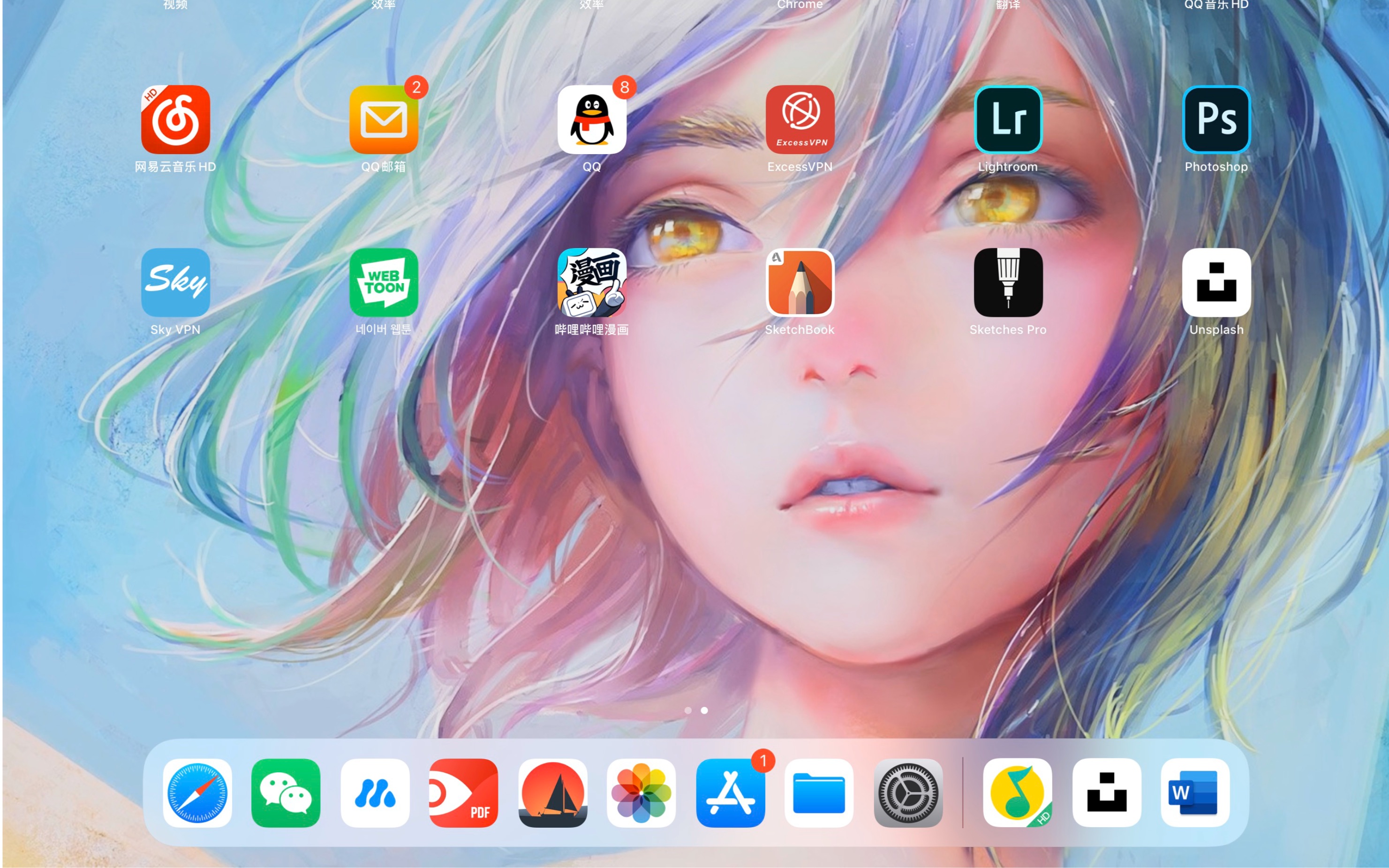This screenshot has height=868, width=1389.
Task: Open Sketches Pro drawing app
Action: point(1008,283)
